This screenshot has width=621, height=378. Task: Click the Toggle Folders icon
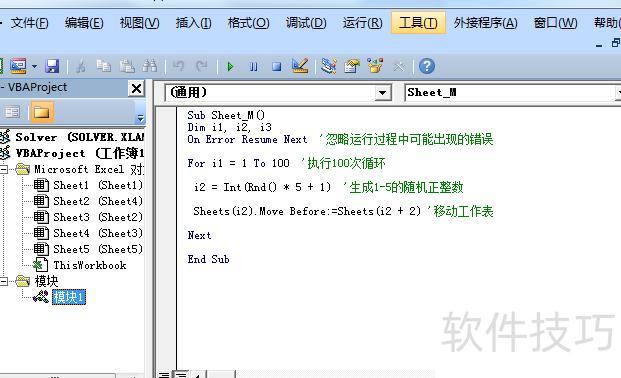click(x=42, y=112)
